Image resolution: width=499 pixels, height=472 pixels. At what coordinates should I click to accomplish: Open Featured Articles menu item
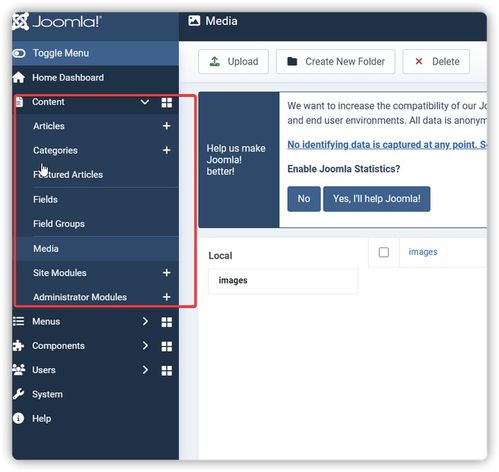tap(68, 175)
